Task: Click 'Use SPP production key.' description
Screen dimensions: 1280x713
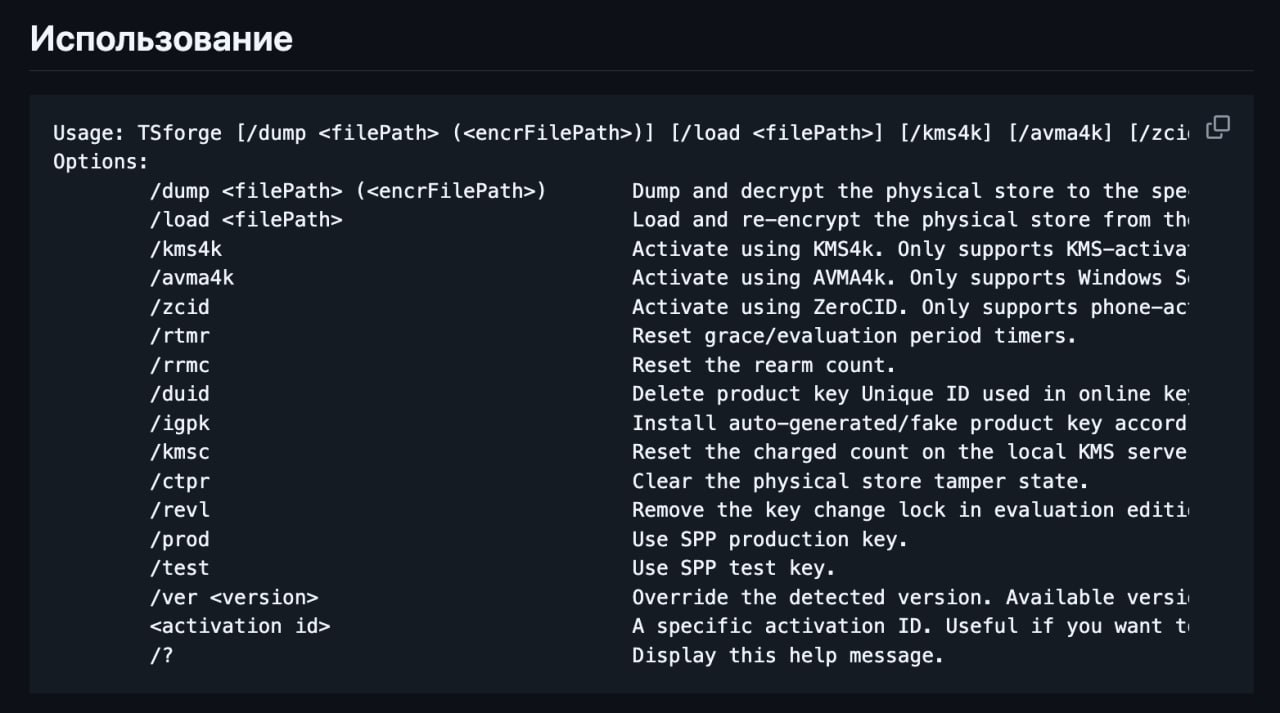Action: click(x=770, y=539)
